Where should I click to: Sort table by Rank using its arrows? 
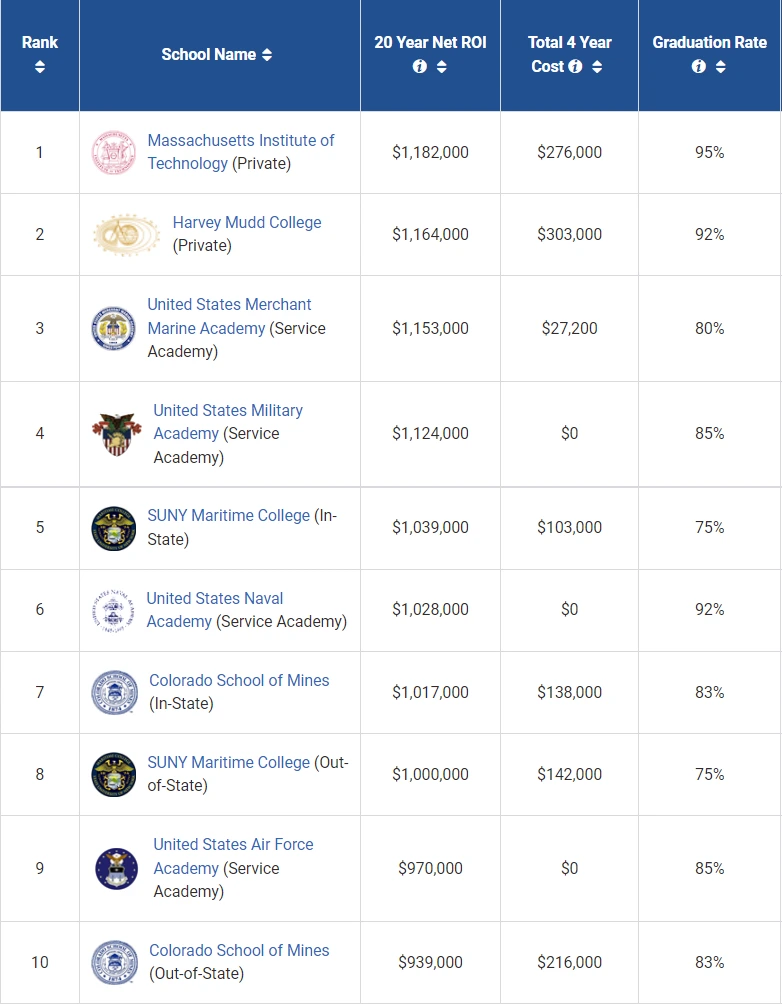coord(40,67)
